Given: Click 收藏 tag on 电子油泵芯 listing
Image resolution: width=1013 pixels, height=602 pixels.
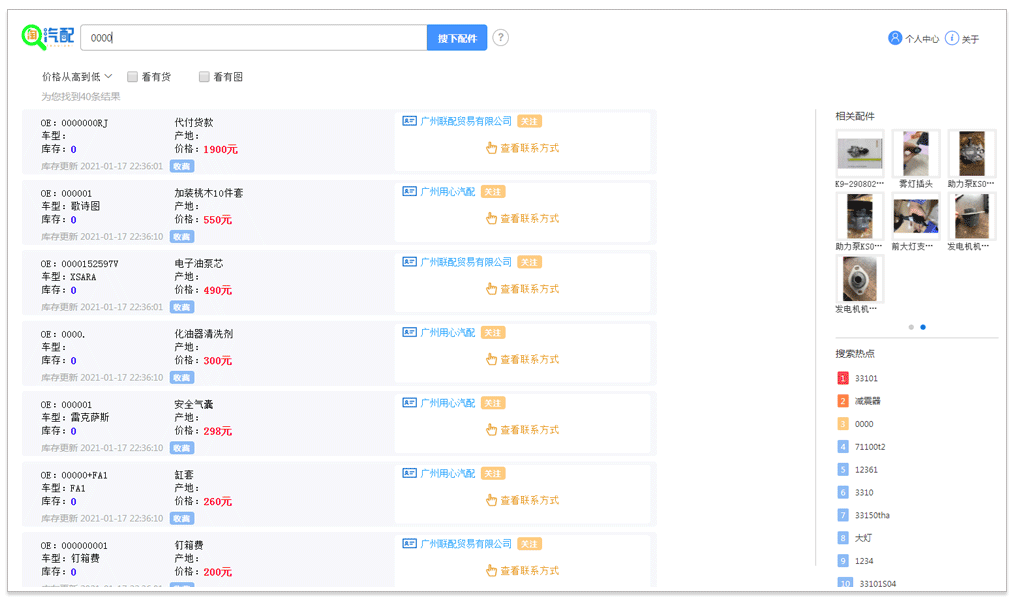Looking at the screenshot, I should click(x=181, y=307).
